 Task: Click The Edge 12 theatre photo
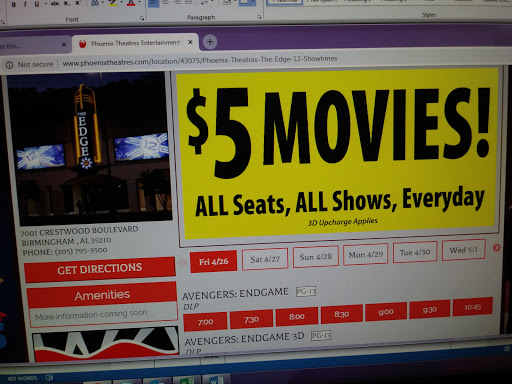point(89,148)
